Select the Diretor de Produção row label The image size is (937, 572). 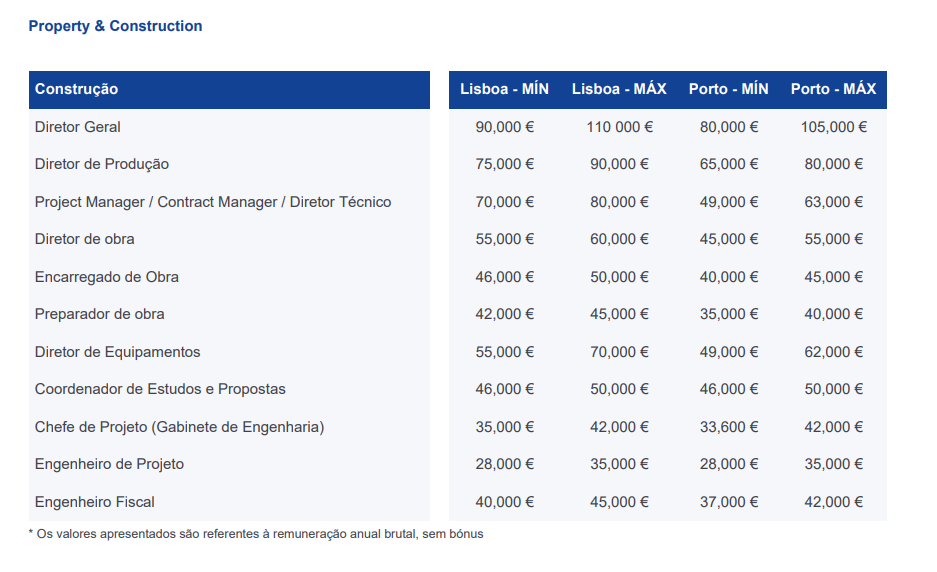click(x=102, y=164)
